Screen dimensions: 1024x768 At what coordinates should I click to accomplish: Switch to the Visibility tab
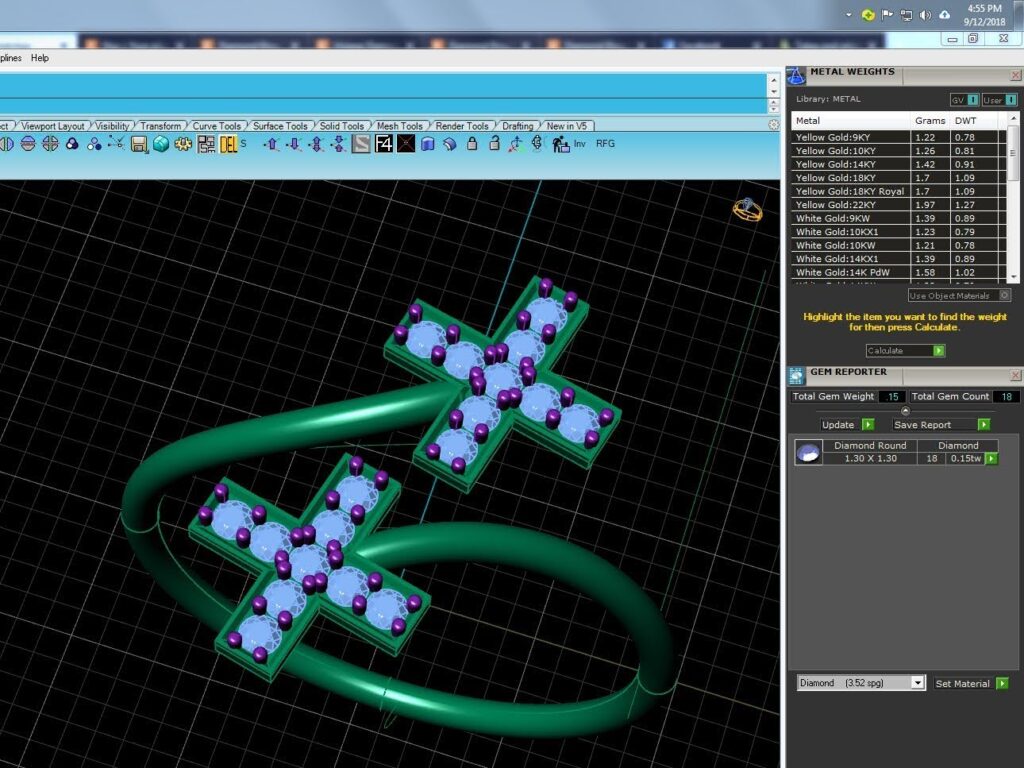112,126
